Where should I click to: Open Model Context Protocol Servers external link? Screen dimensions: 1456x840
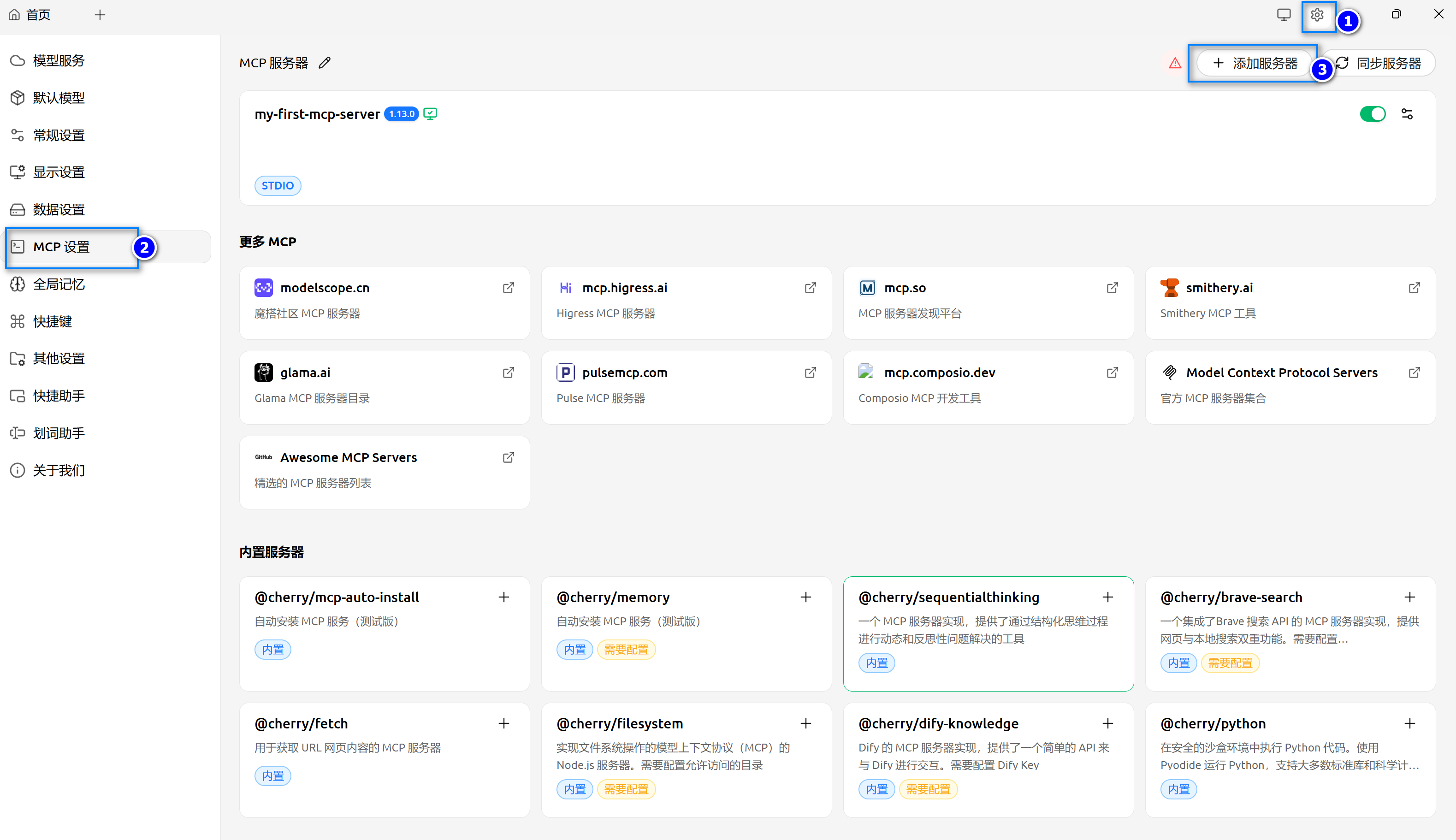[1415, 373]
